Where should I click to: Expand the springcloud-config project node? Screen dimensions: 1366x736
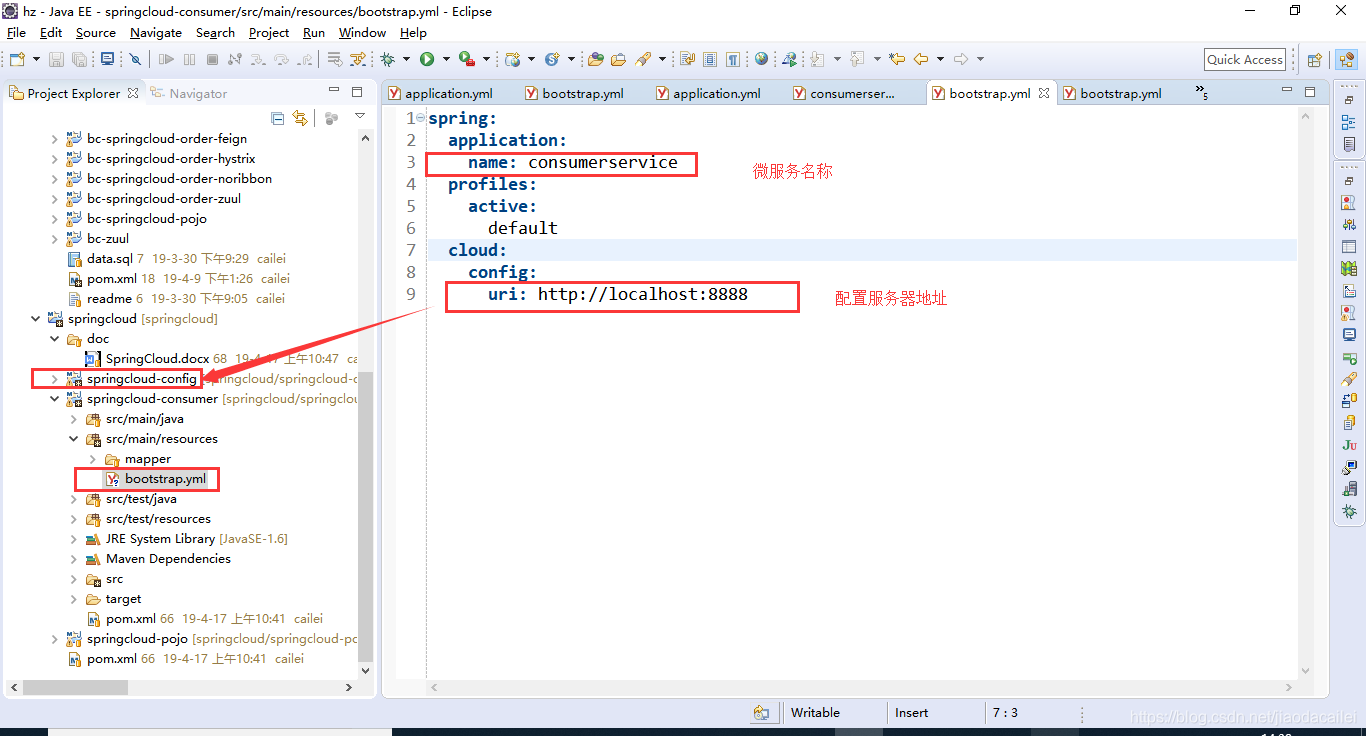(55, 379)
